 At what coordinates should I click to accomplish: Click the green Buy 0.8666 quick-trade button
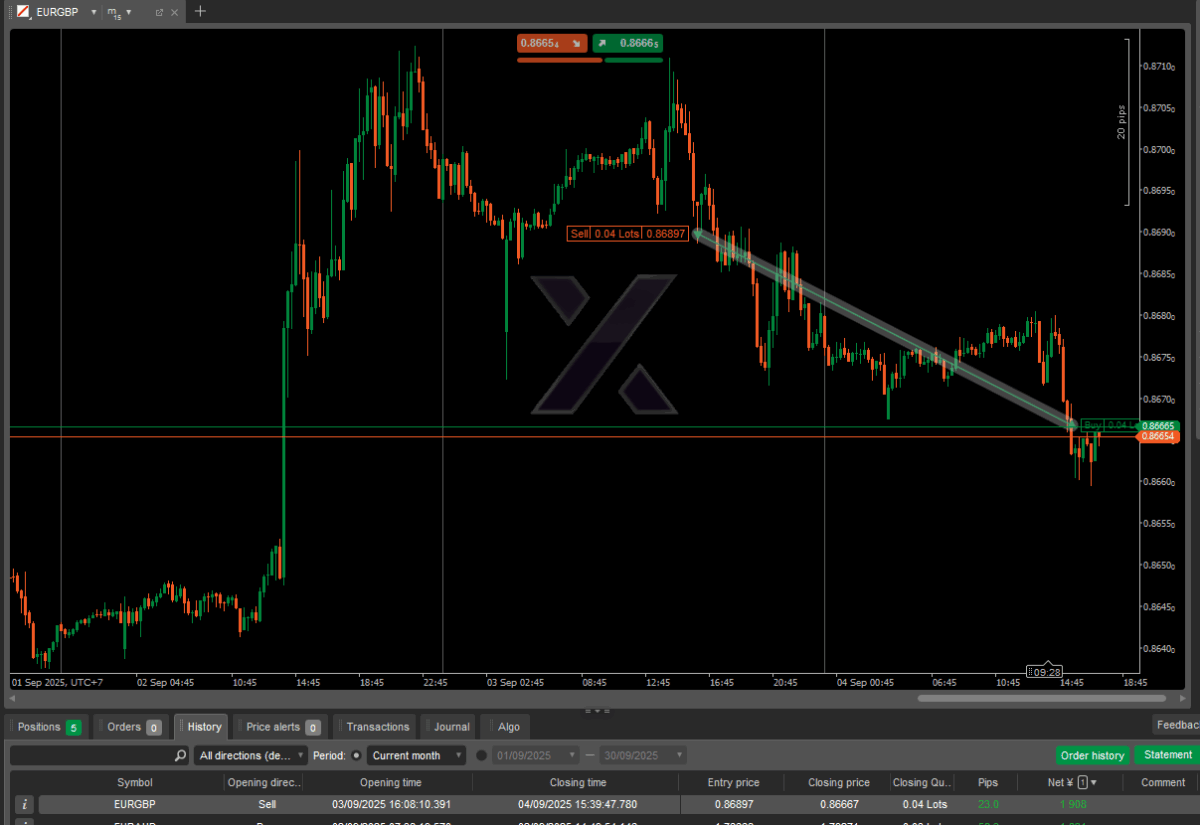(x=627, y=43)
